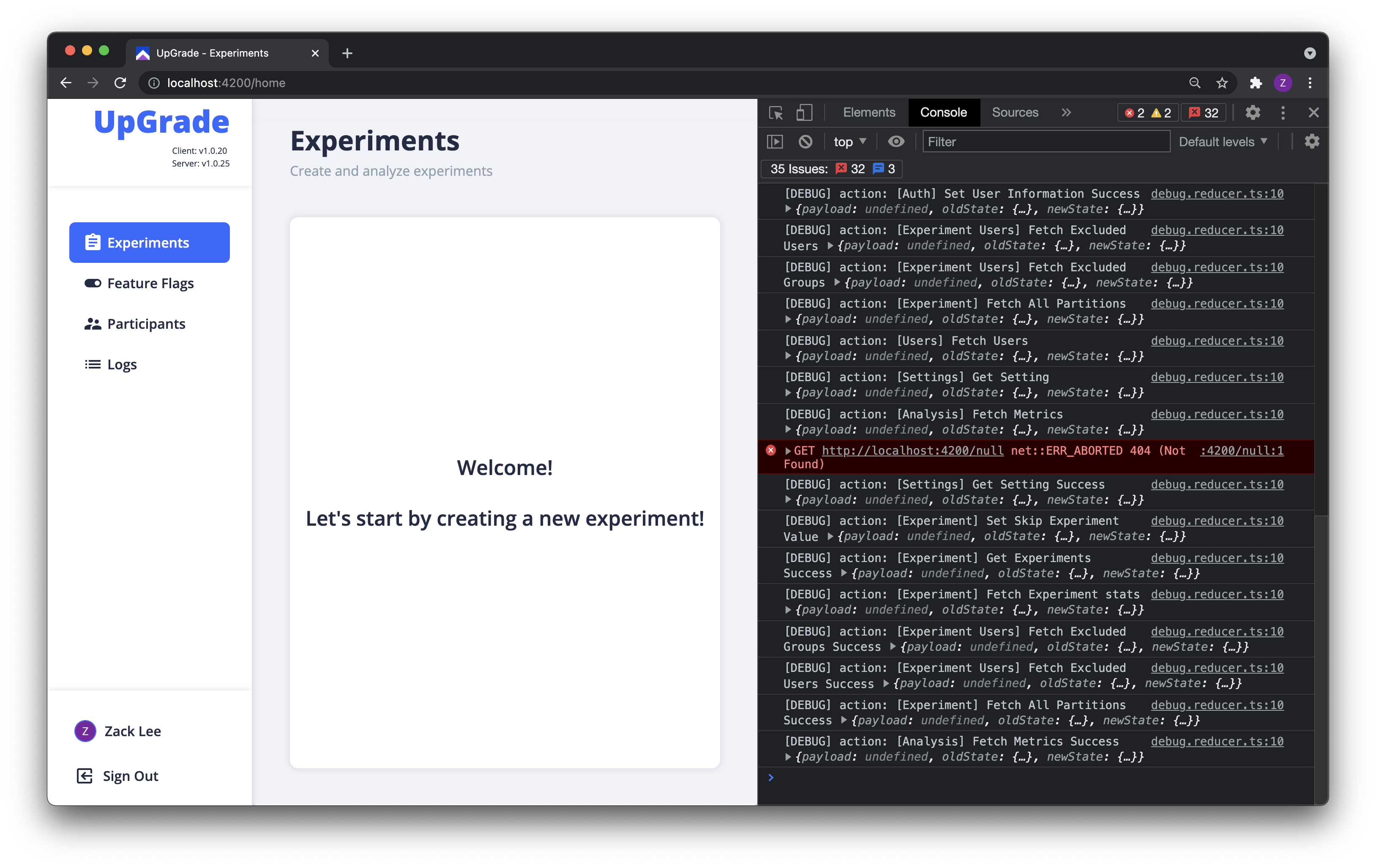
Task: Toggle the device toolbar
Action: click(x=804, y=112)
